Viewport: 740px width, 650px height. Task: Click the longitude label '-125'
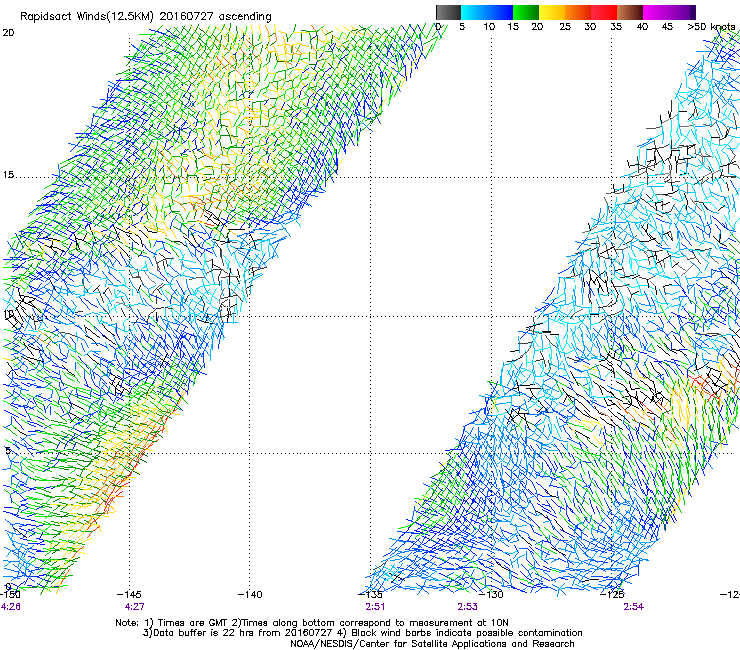click(x=612, y=595)
